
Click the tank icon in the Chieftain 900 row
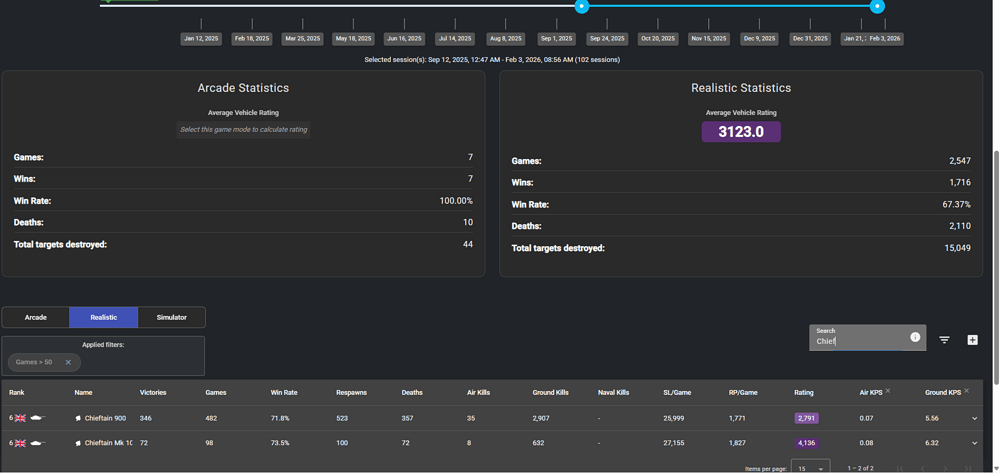coord(38,418)
